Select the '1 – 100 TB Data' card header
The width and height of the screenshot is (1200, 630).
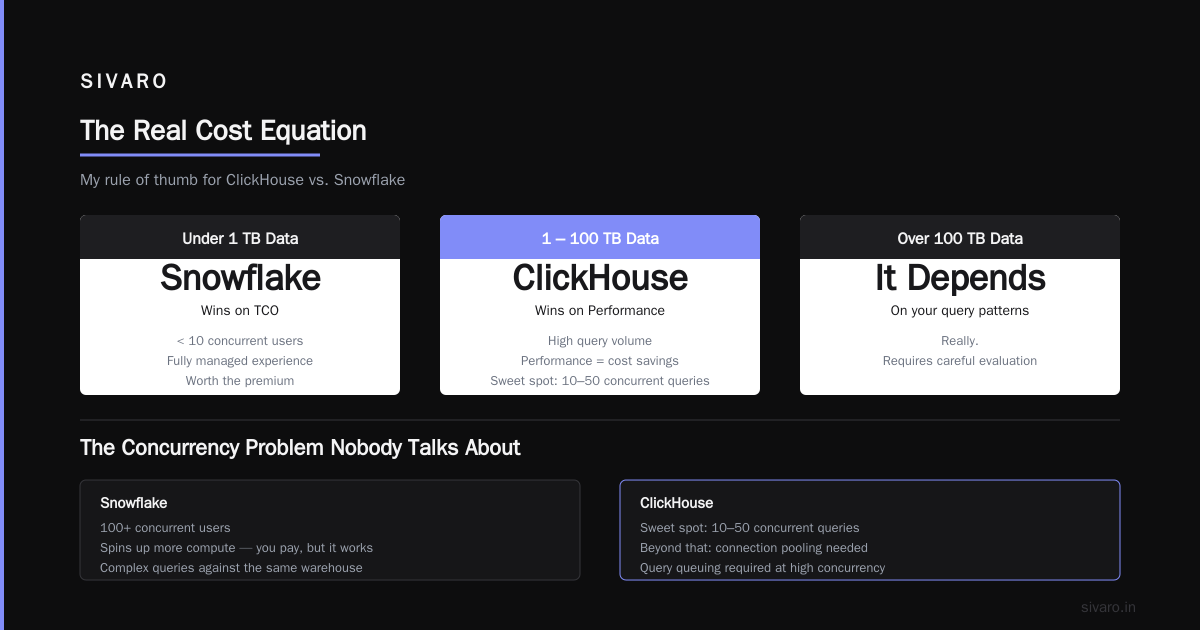click(x=600, y=238)
